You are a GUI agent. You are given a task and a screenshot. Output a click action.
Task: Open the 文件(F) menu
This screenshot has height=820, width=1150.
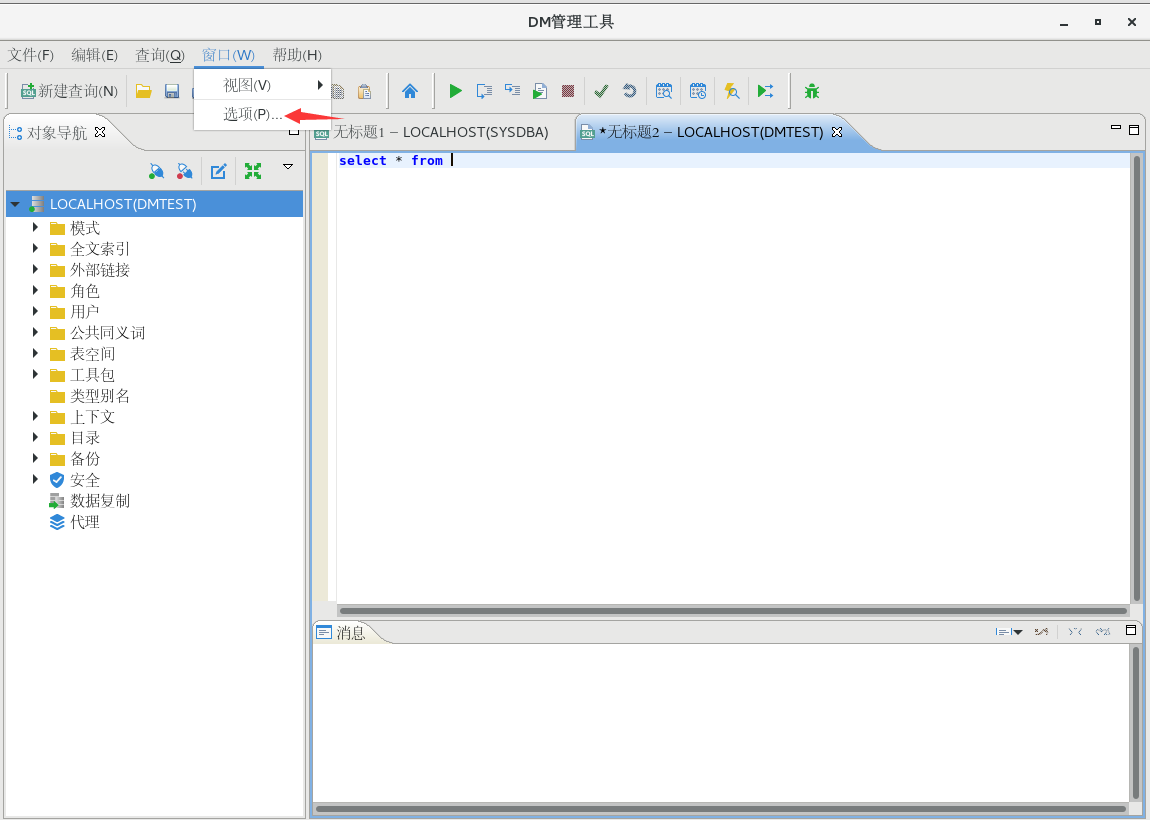tap(31, 55)
